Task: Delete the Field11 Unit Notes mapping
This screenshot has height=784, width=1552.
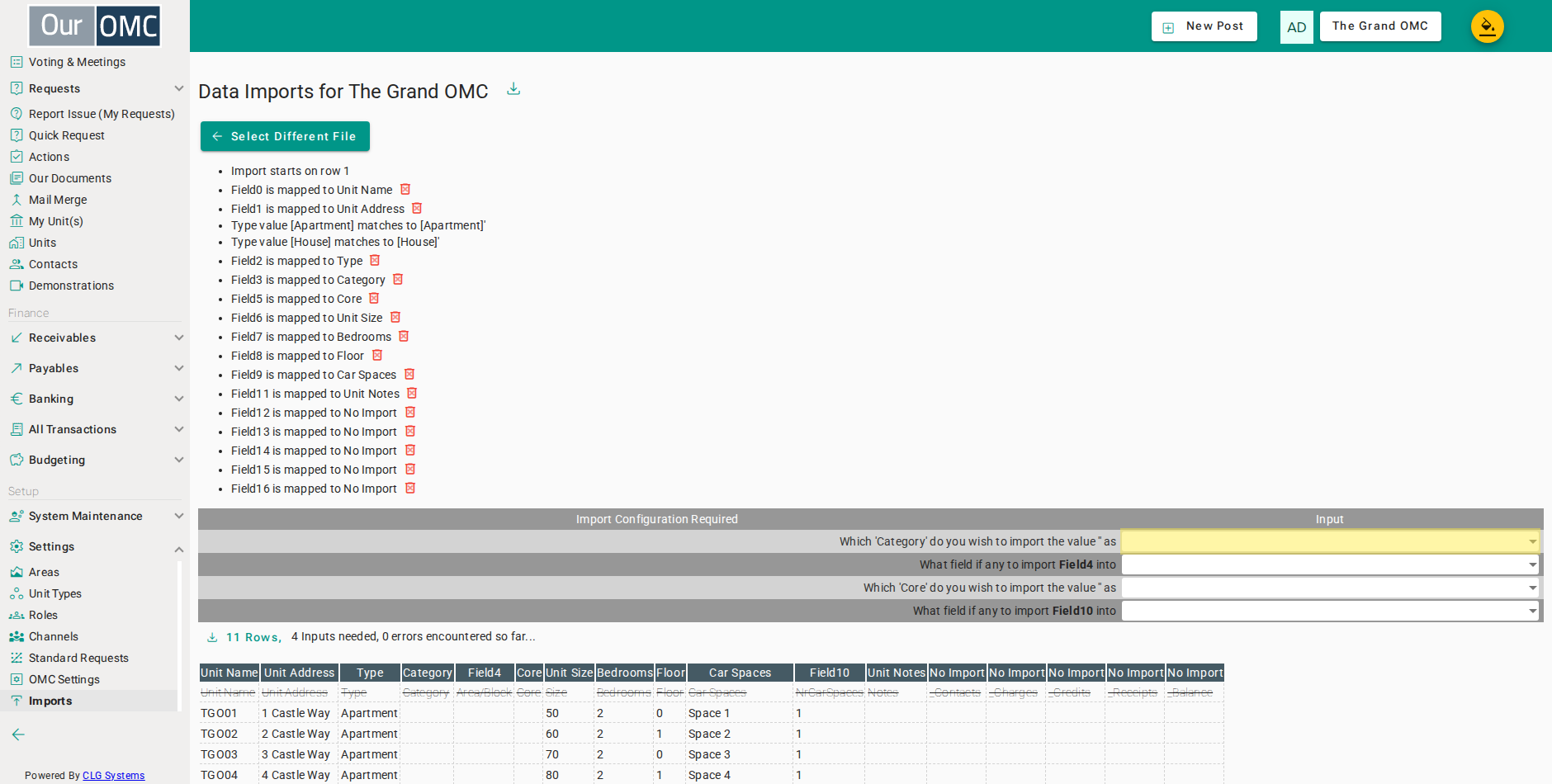Action: [412, 394]
